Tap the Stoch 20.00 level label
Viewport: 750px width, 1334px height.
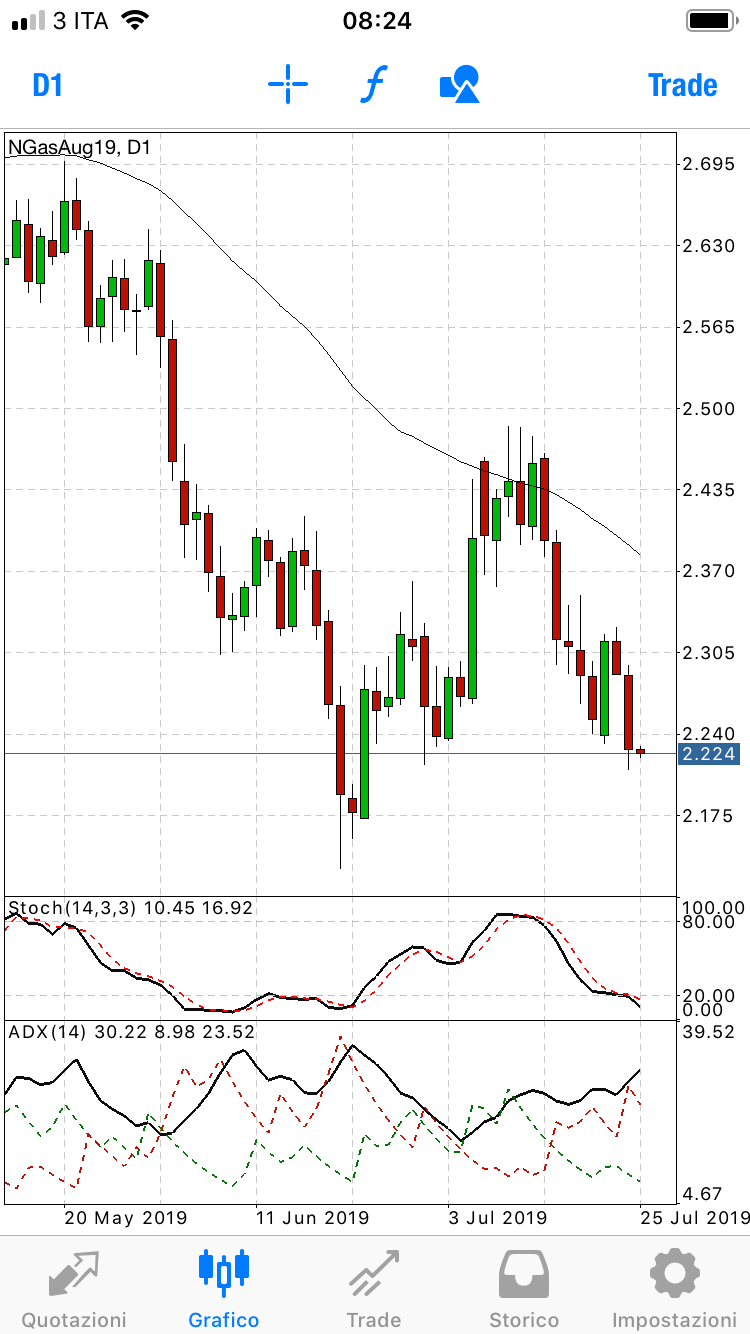pos(709,995)
